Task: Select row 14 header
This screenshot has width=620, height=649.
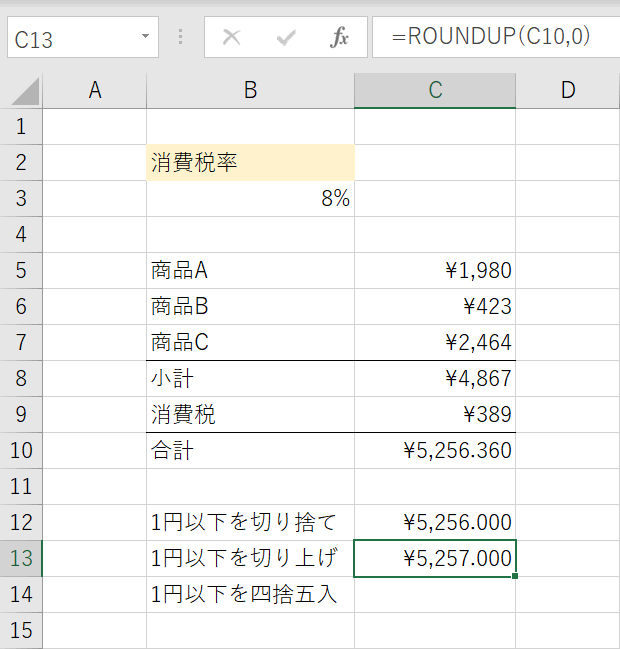Action: (x=21, y=595)
